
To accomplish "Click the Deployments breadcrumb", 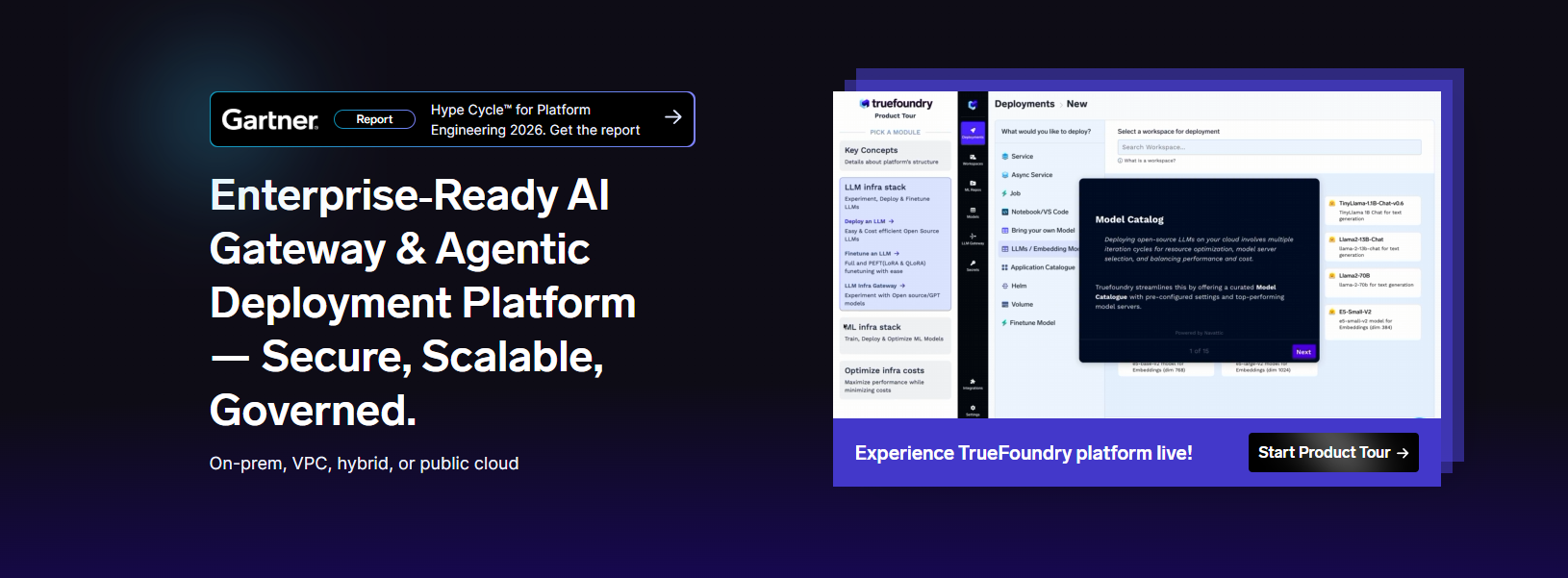I will point(1024,104).
